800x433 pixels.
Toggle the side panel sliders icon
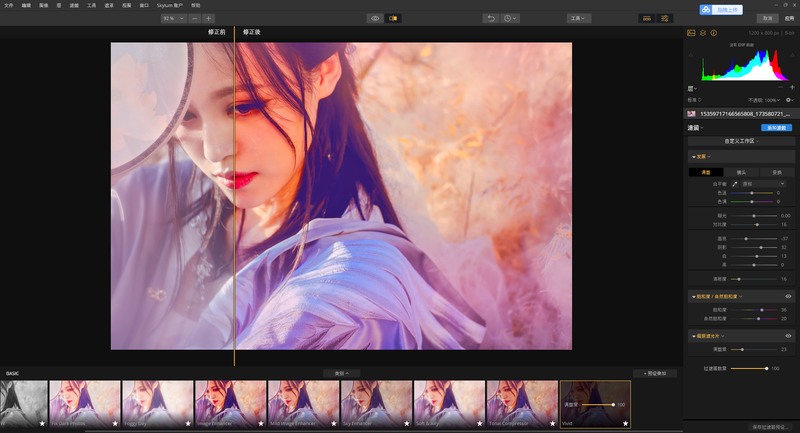(665, 18)
